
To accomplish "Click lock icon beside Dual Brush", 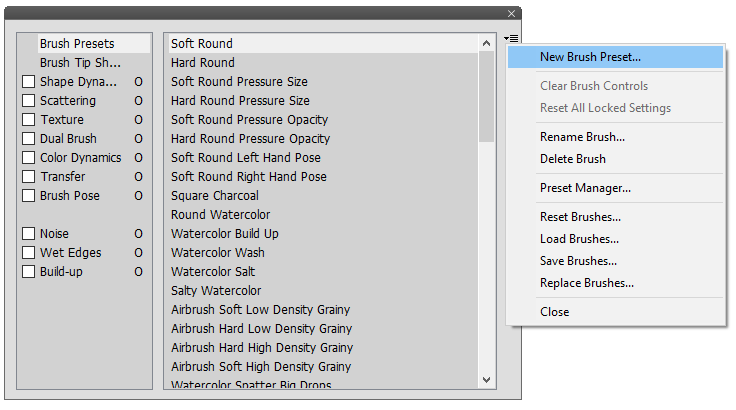I will [x=139, y=139].
